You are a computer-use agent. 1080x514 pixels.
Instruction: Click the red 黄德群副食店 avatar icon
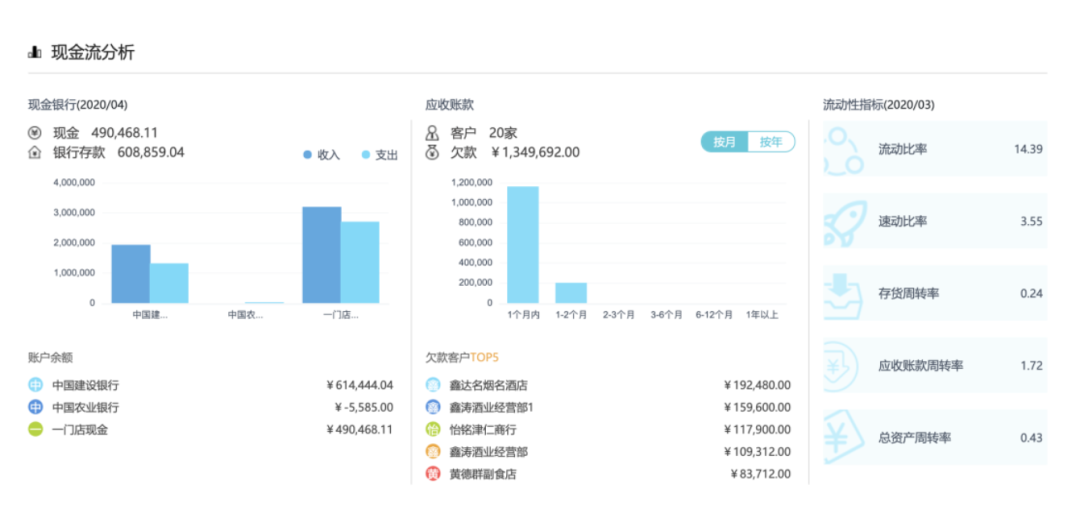(x=433, y=474)
